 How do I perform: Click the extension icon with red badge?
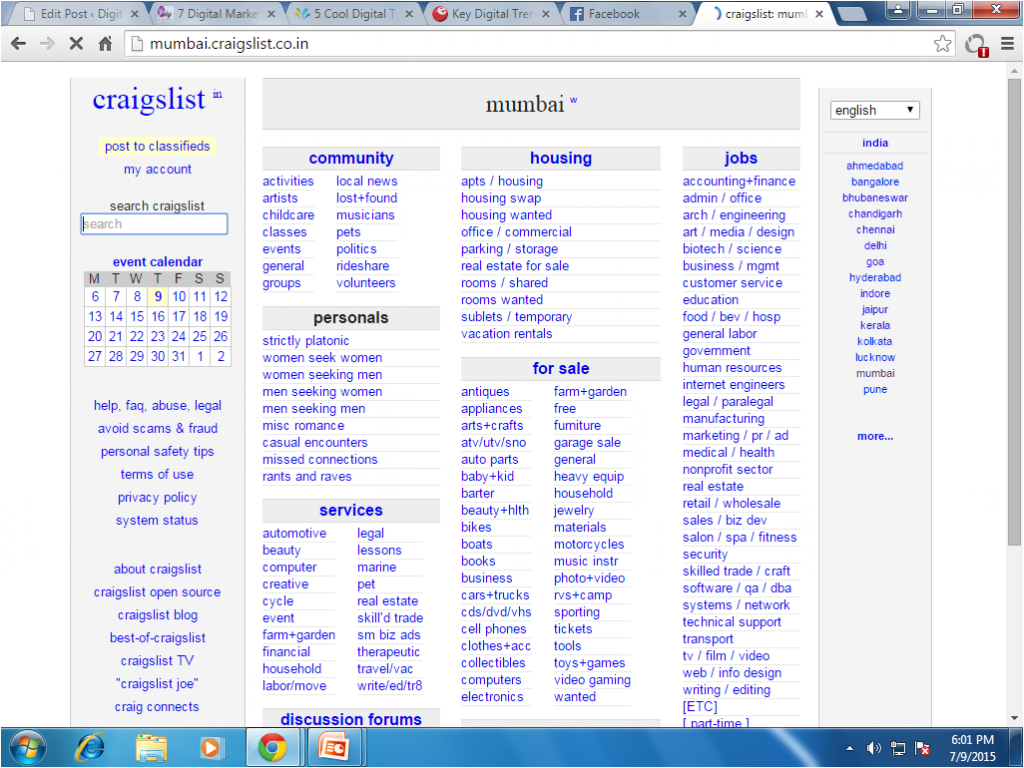point(976,45)
